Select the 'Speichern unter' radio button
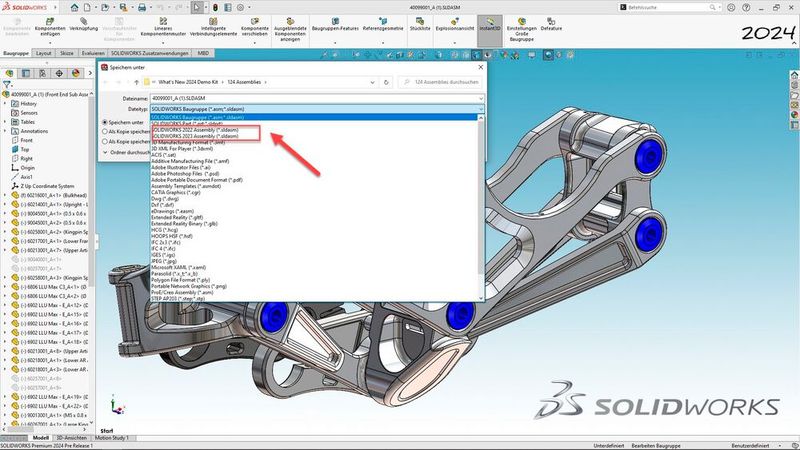This screenshot has width=800, height=450. tap(105, 122)
